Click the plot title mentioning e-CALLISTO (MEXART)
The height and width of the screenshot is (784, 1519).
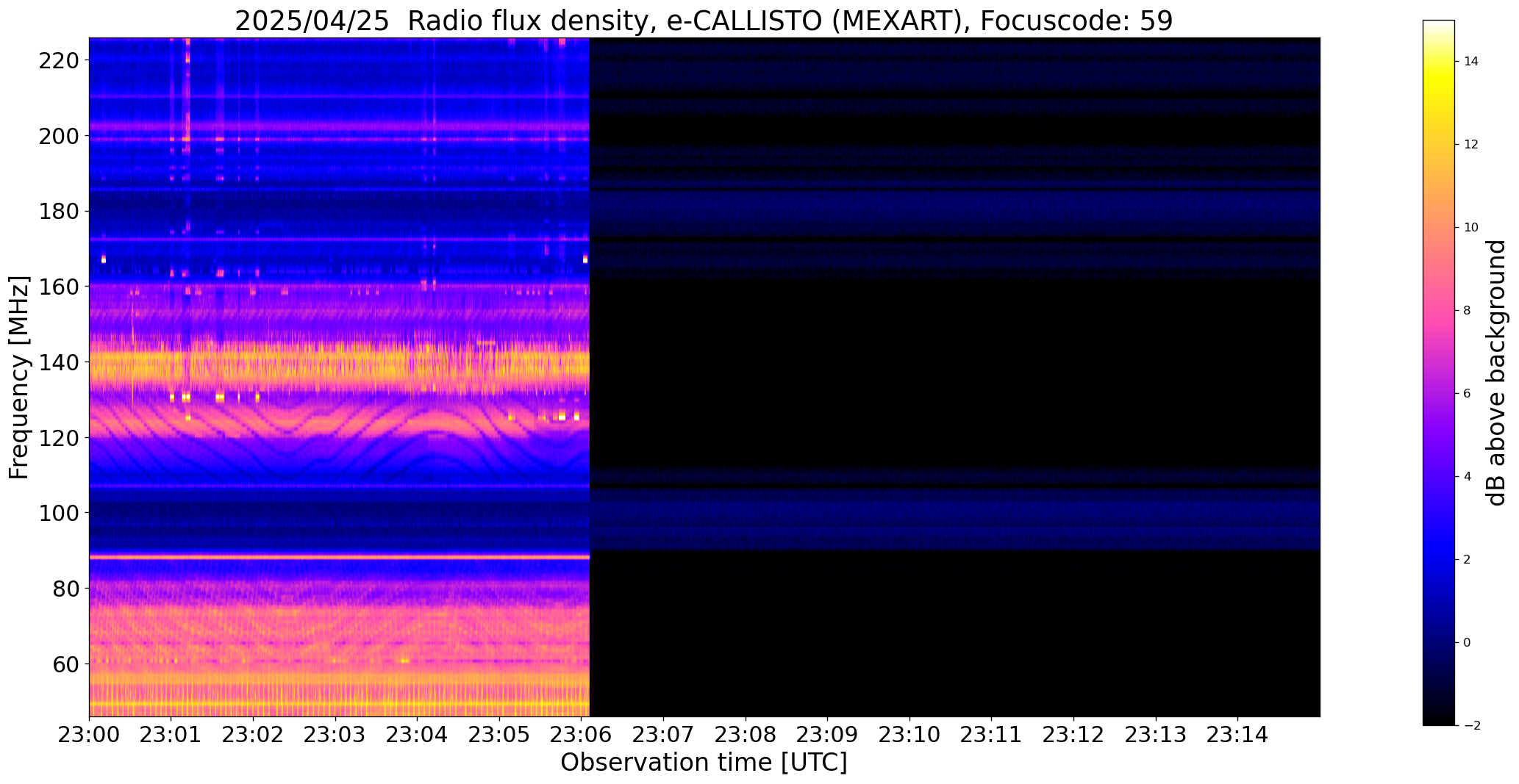tap(704, 21)
